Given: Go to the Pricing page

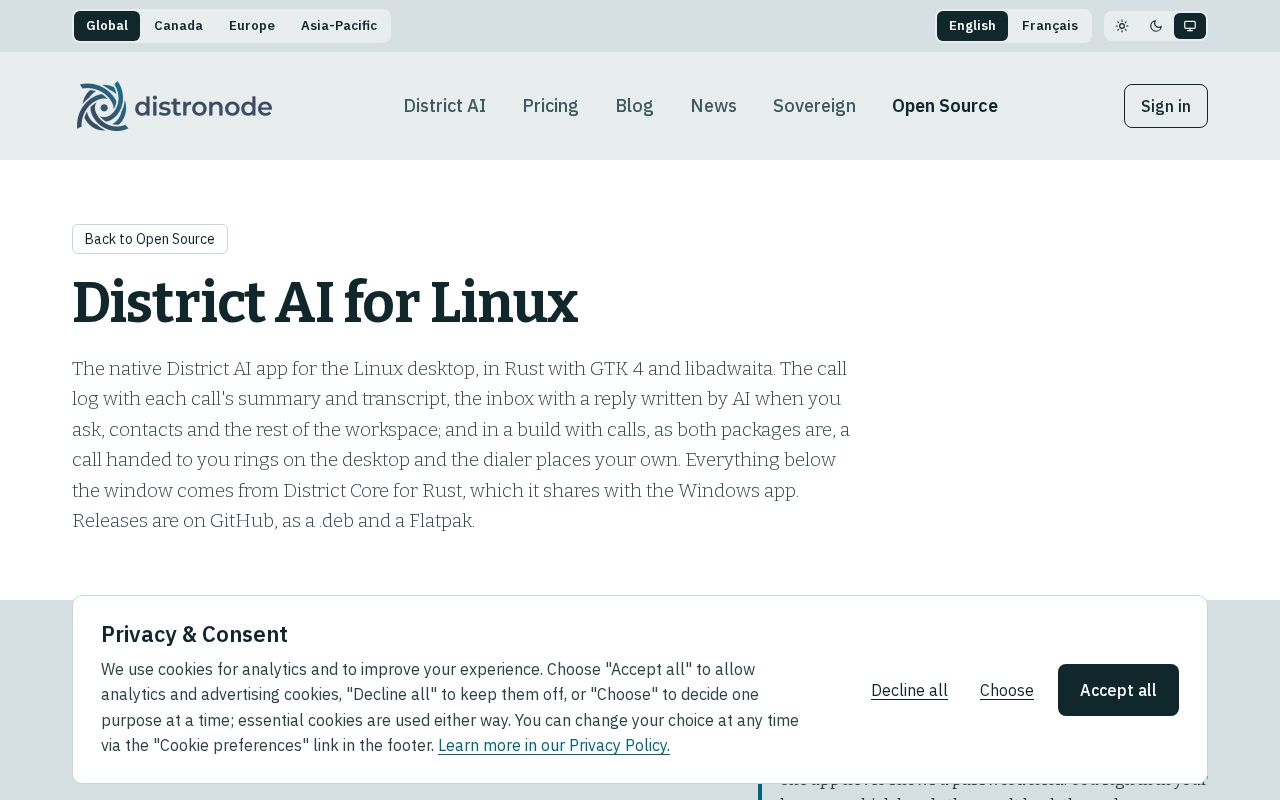Looking at the screenshot, I should pyautogui.click(x=550, y=106).
